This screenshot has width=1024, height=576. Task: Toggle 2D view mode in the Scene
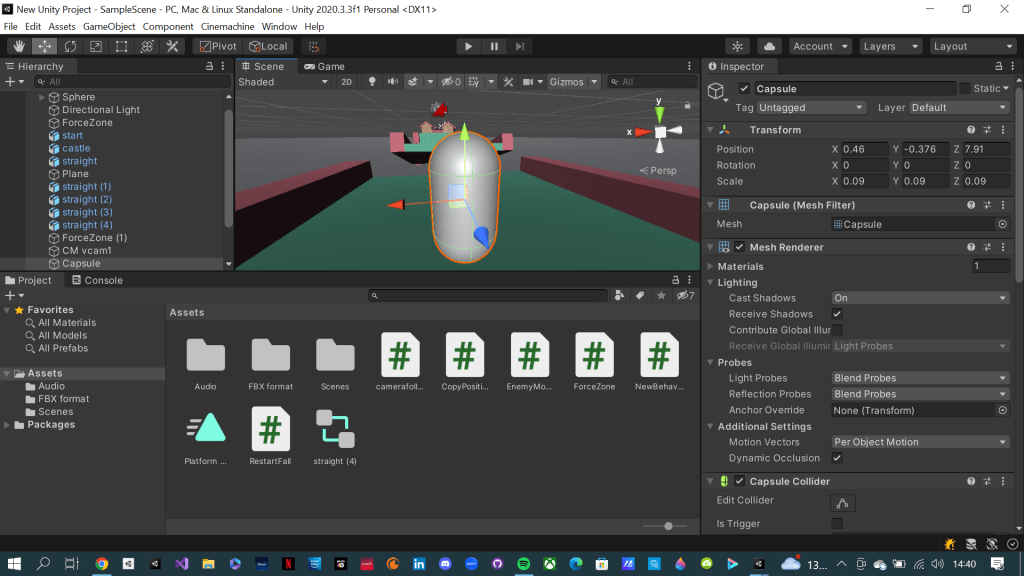(x=346, y=82)
